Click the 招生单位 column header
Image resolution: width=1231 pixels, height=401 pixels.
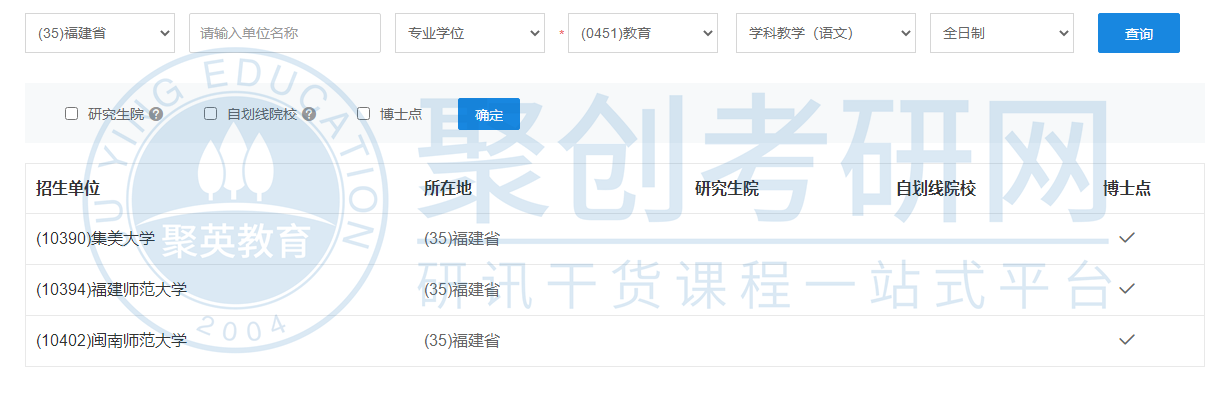click(68, 188)
